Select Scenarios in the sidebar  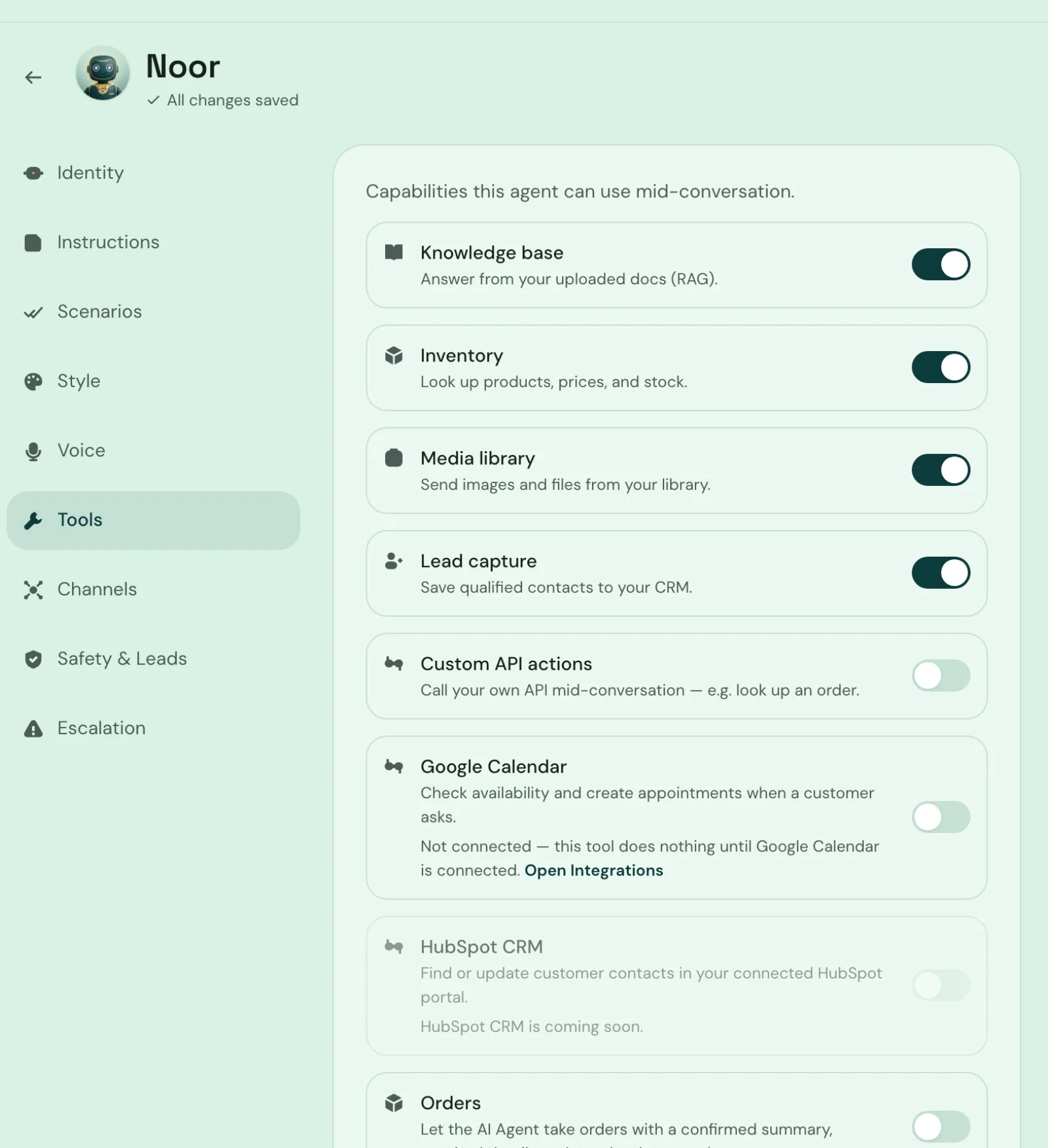pos(153,312)
